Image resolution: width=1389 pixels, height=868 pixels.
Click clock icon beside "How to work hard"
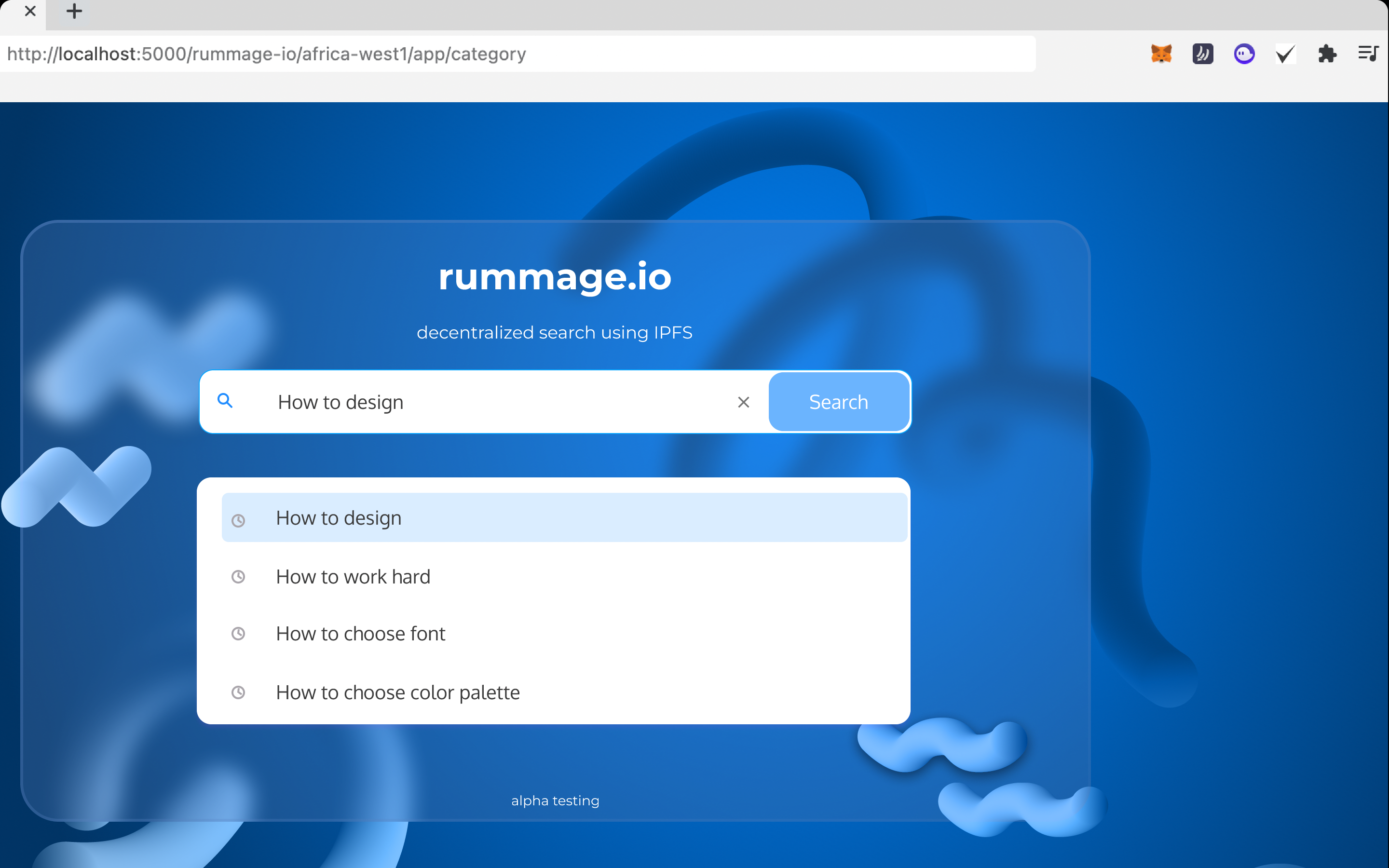[238, 576]
